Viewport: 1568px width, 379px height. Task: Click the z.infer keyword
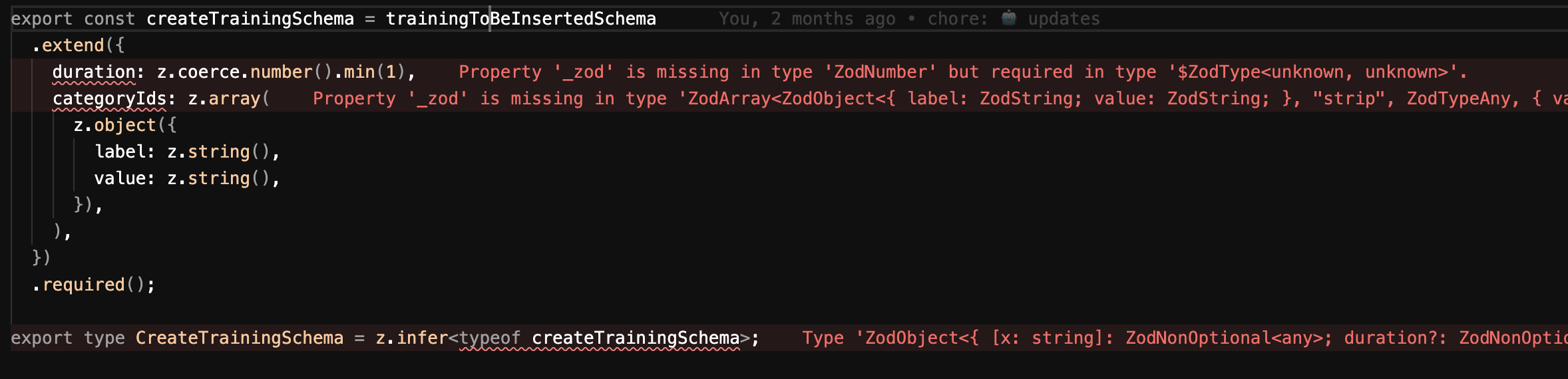[411, 338]
